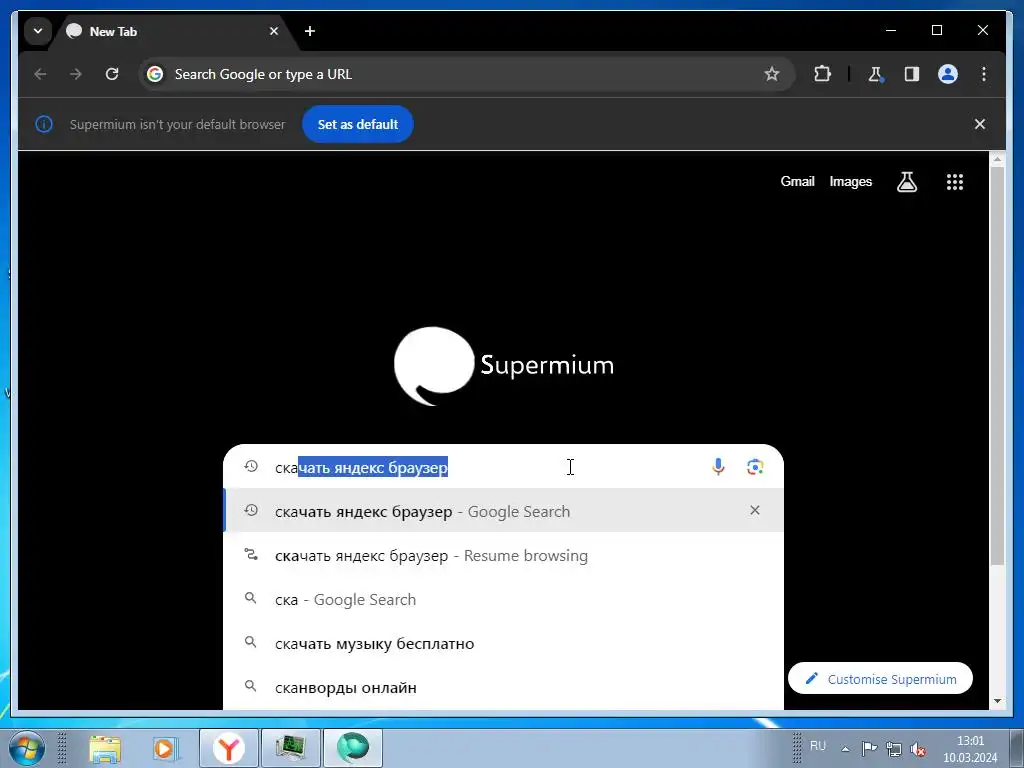Screen dimensions: 1024x768
Task: Open the monitor app in taskbar
Action: (x=291, y=748)
